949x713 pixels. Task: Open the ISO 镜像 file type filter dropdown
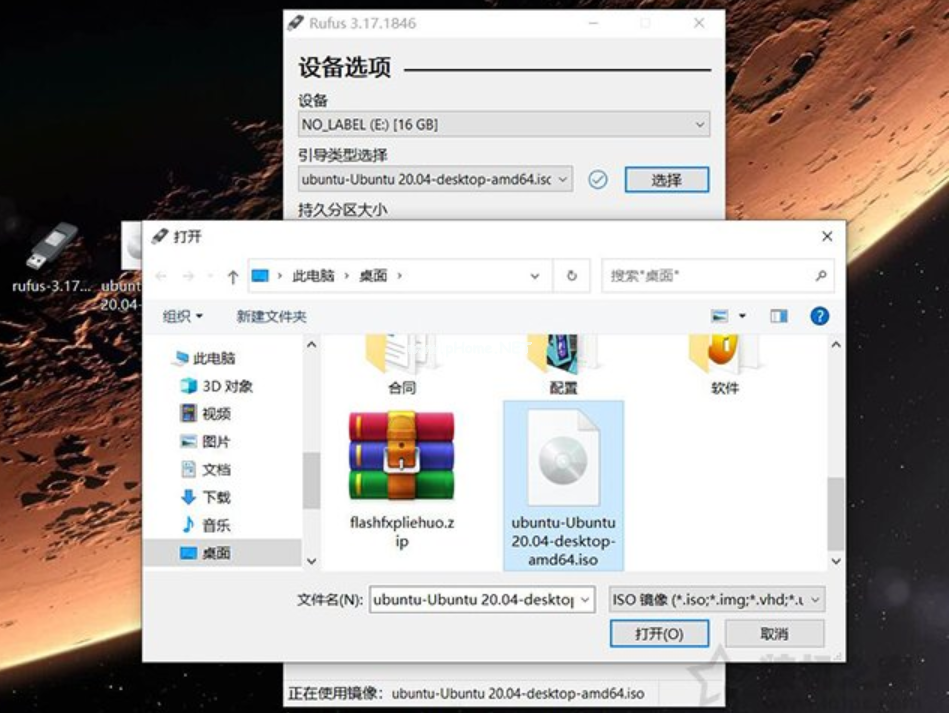click(715, 598)
